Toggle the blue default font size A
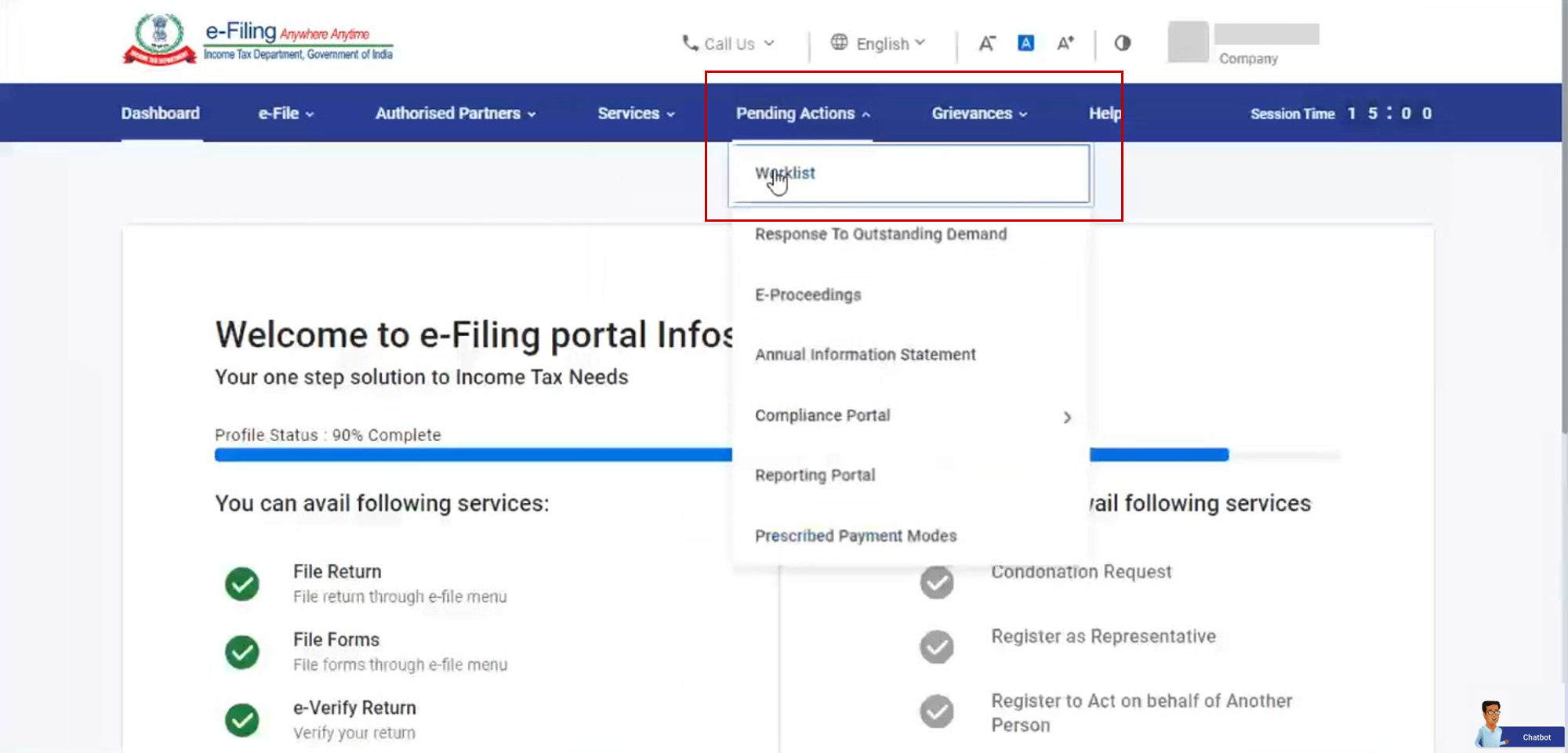 (1025, 43)
